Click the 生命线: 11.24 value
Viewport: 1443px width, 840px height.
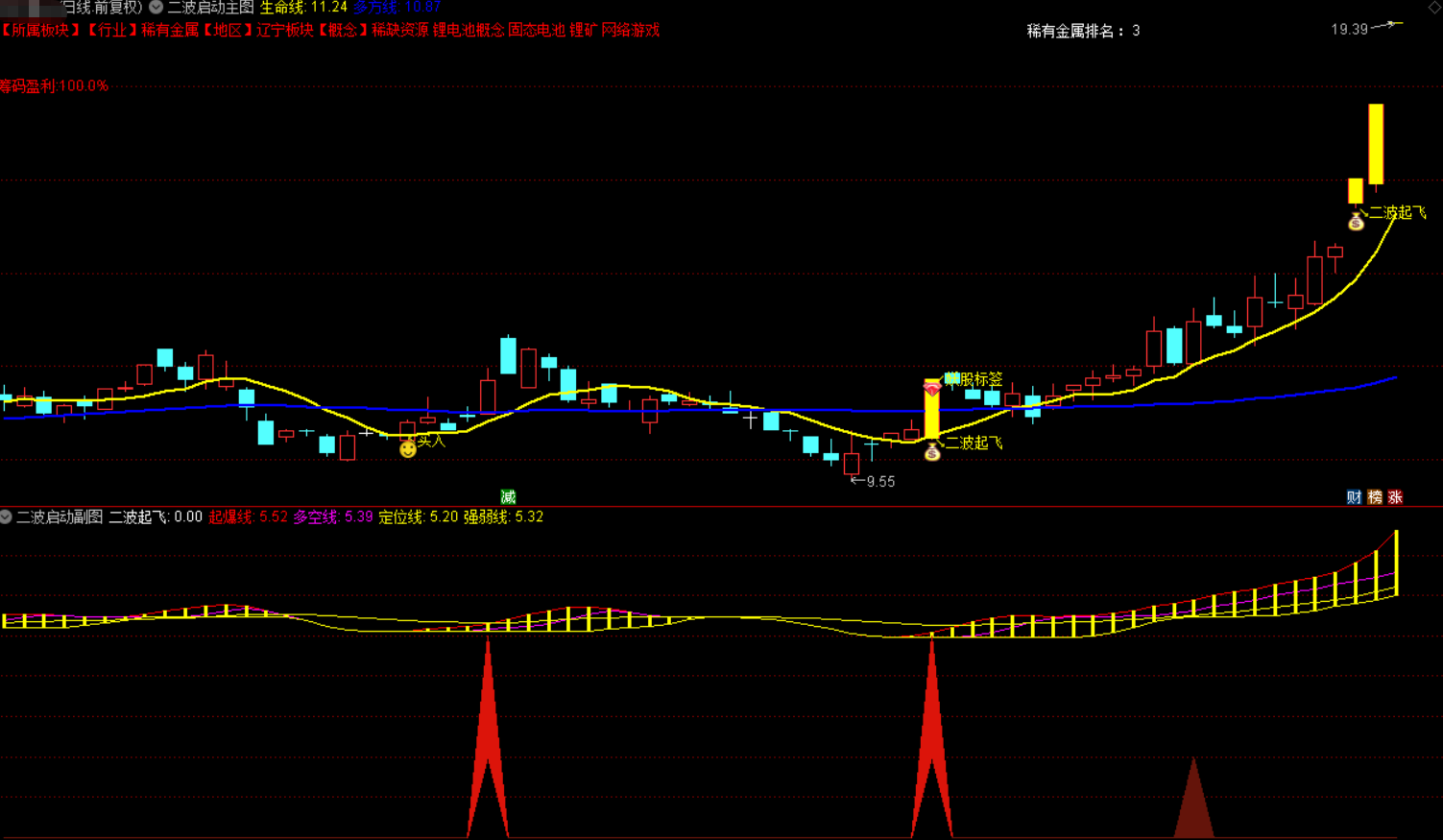coord(303,7)
